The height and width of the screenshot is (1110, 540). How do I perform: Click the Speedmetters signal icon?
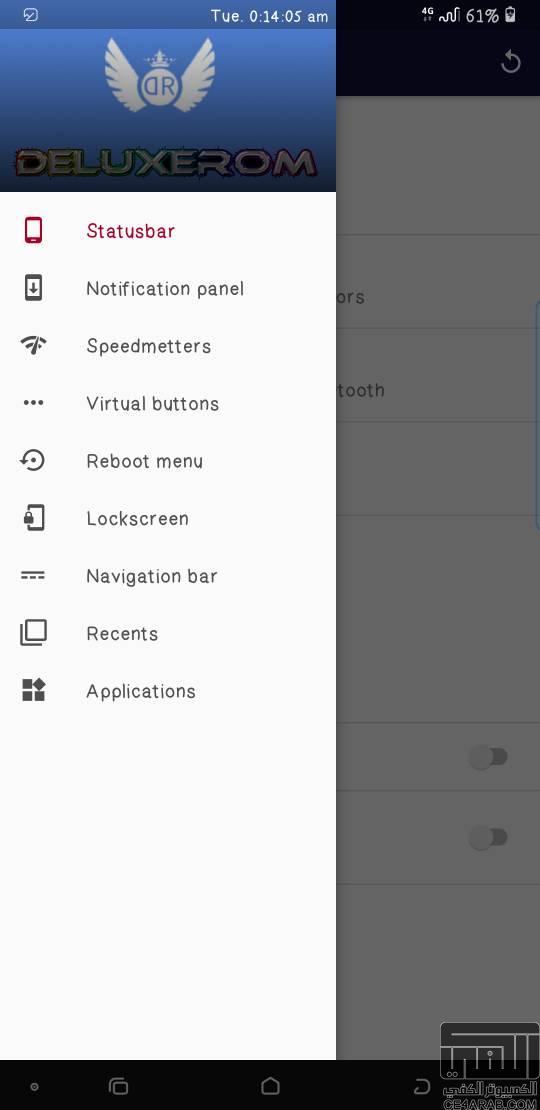click(x=33, y=345)
